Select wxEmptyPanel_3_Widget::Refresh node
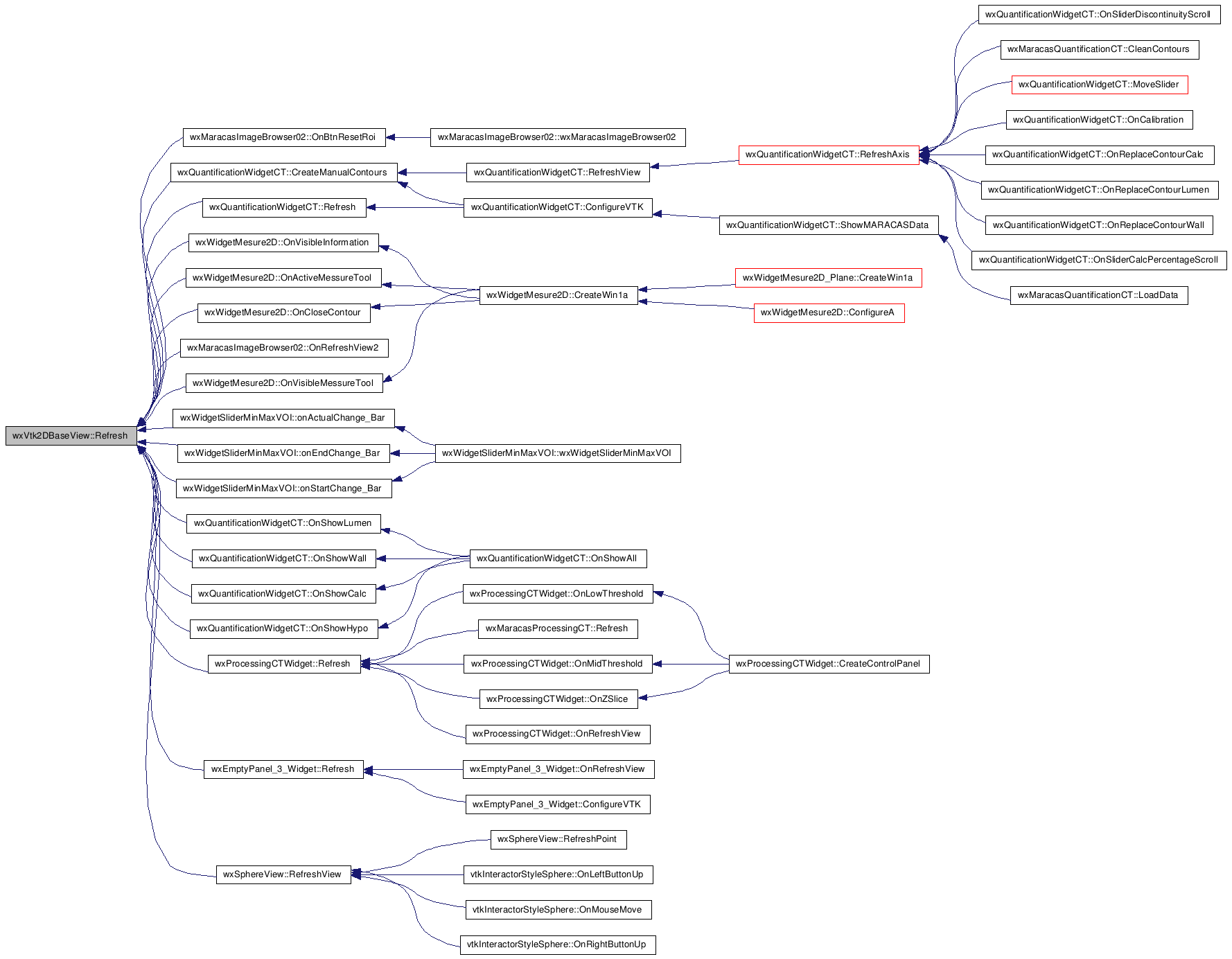The image size is (1232, 959). (283, 769)
